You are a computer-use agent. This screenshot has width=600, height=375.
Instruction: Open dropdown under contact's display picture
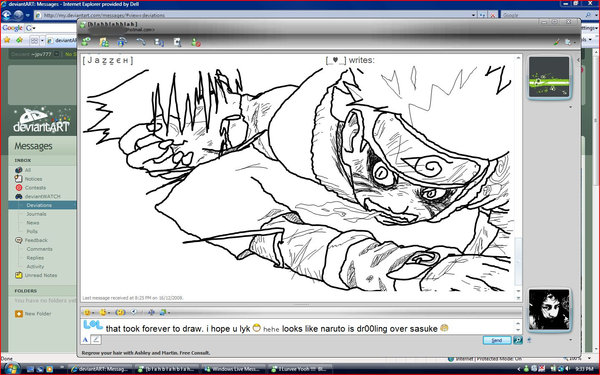pos(571,107)
